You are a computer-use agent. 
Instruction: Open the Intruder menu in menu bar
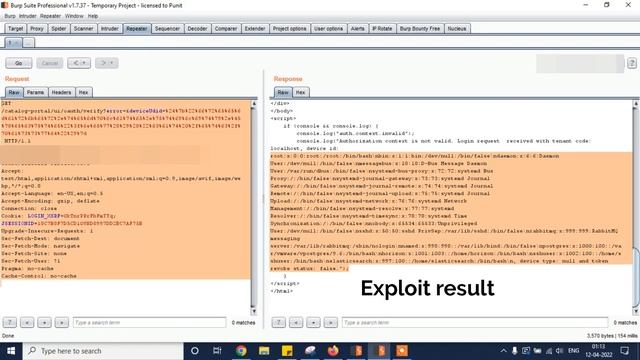pyautogui.click(x=27, y=16)
